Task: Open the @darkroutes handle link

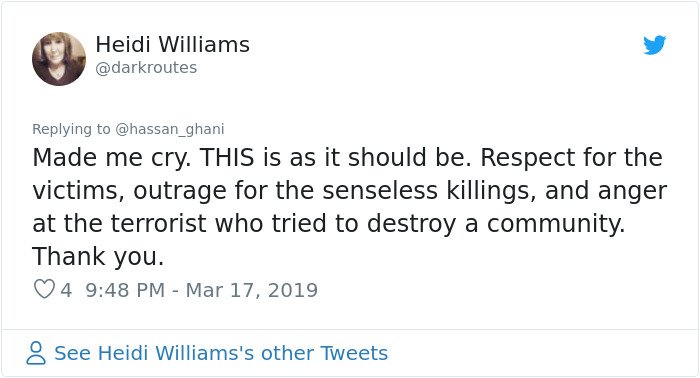Action: click(x=146, y=68)
